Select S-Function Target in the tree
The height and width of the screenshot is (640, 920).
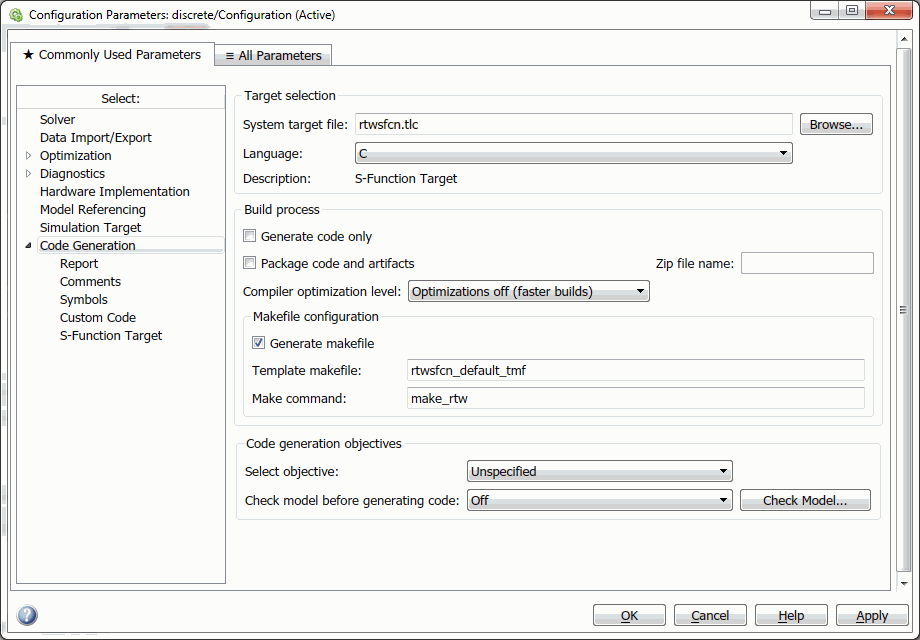pyautogui.click(x=111, y=336)
